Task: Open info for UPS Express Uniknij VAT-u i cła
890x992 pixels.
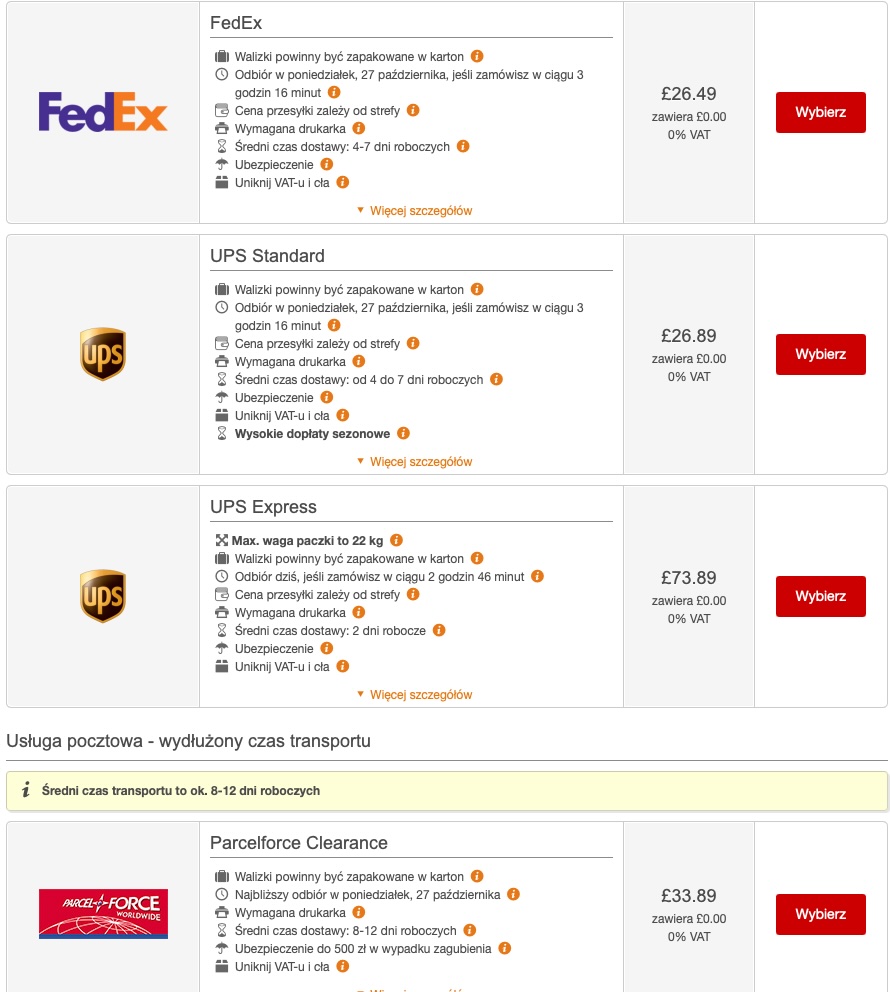Action: coord(342,666)
